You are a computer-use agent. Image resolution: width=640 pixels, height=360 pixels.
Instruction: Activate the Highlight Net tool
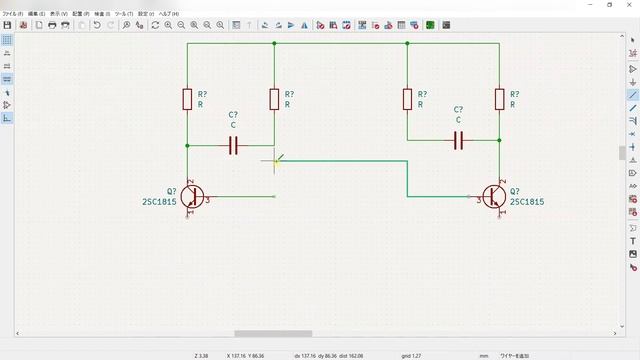point(633,53)
